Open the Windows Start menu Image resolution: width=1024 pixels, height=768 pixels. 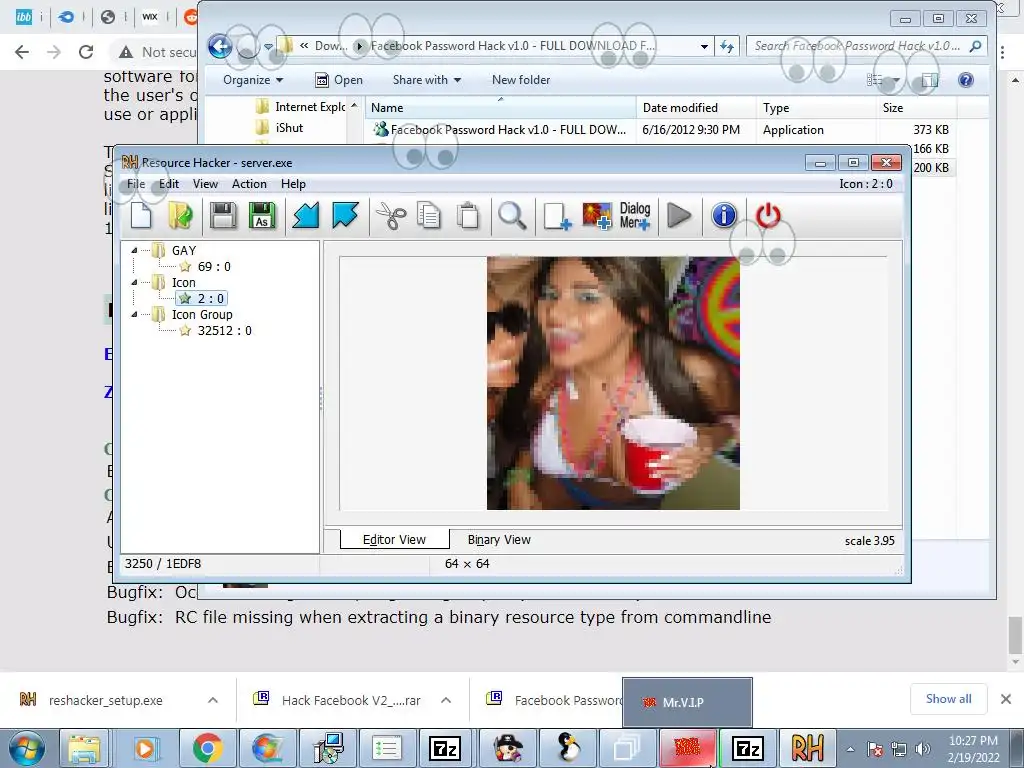click(26, 748)
